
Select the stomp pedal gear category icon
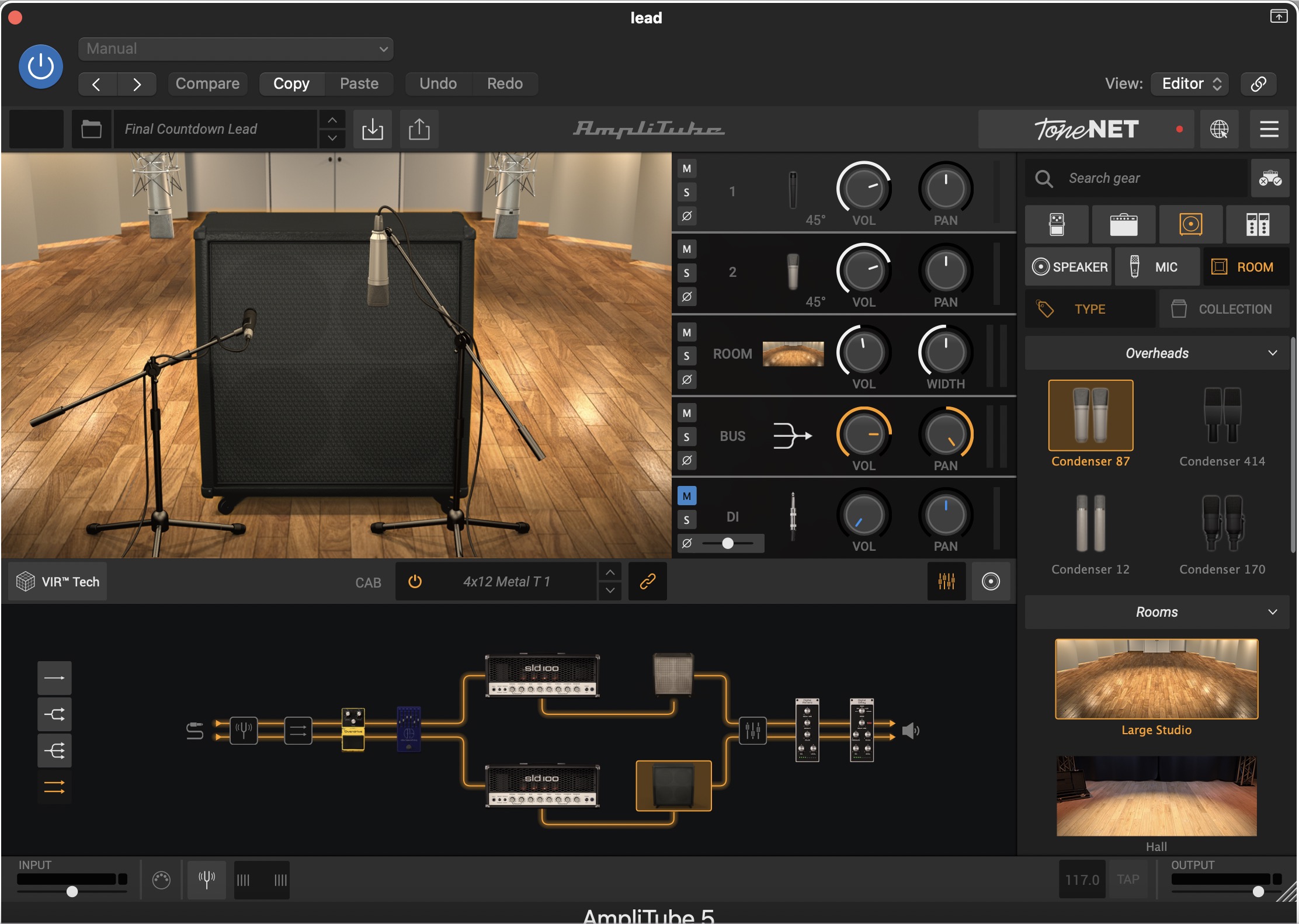coord(1057,224)
